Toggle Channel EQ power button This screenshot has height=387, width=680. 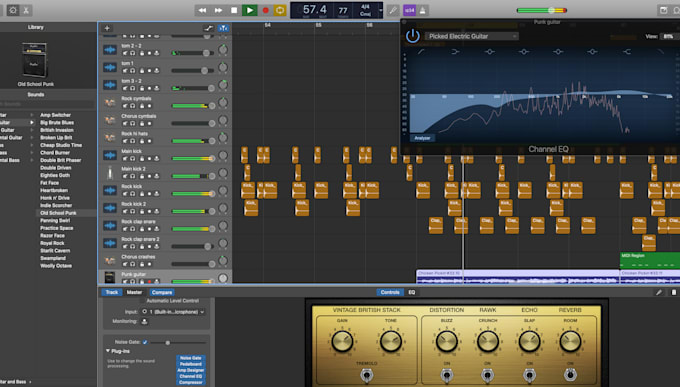click(412, 36)
